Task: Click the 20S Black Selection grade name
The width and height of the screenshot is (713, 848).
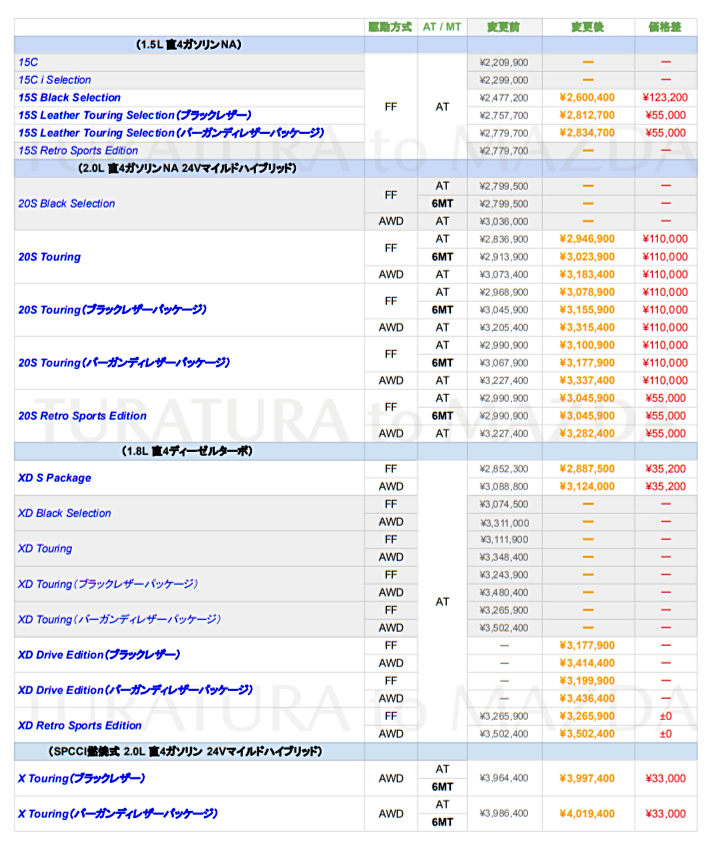Action: click(x=67, y=204)
